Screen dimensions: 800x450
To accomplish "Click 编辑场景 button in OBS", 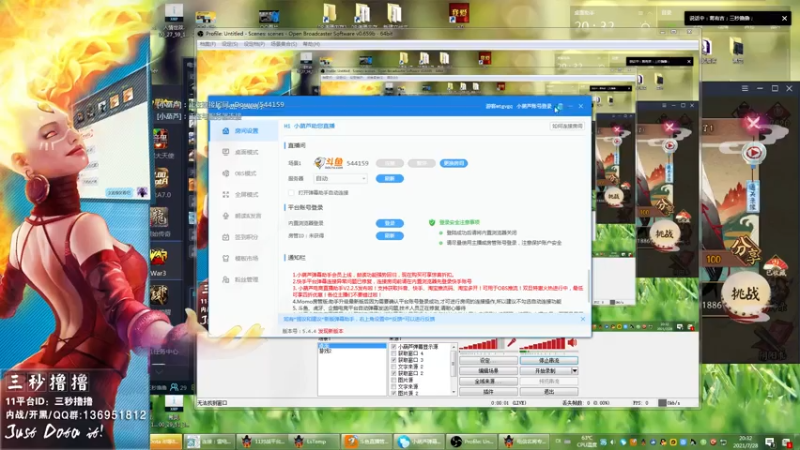I will pyautogui.click(x=488, y=371).
